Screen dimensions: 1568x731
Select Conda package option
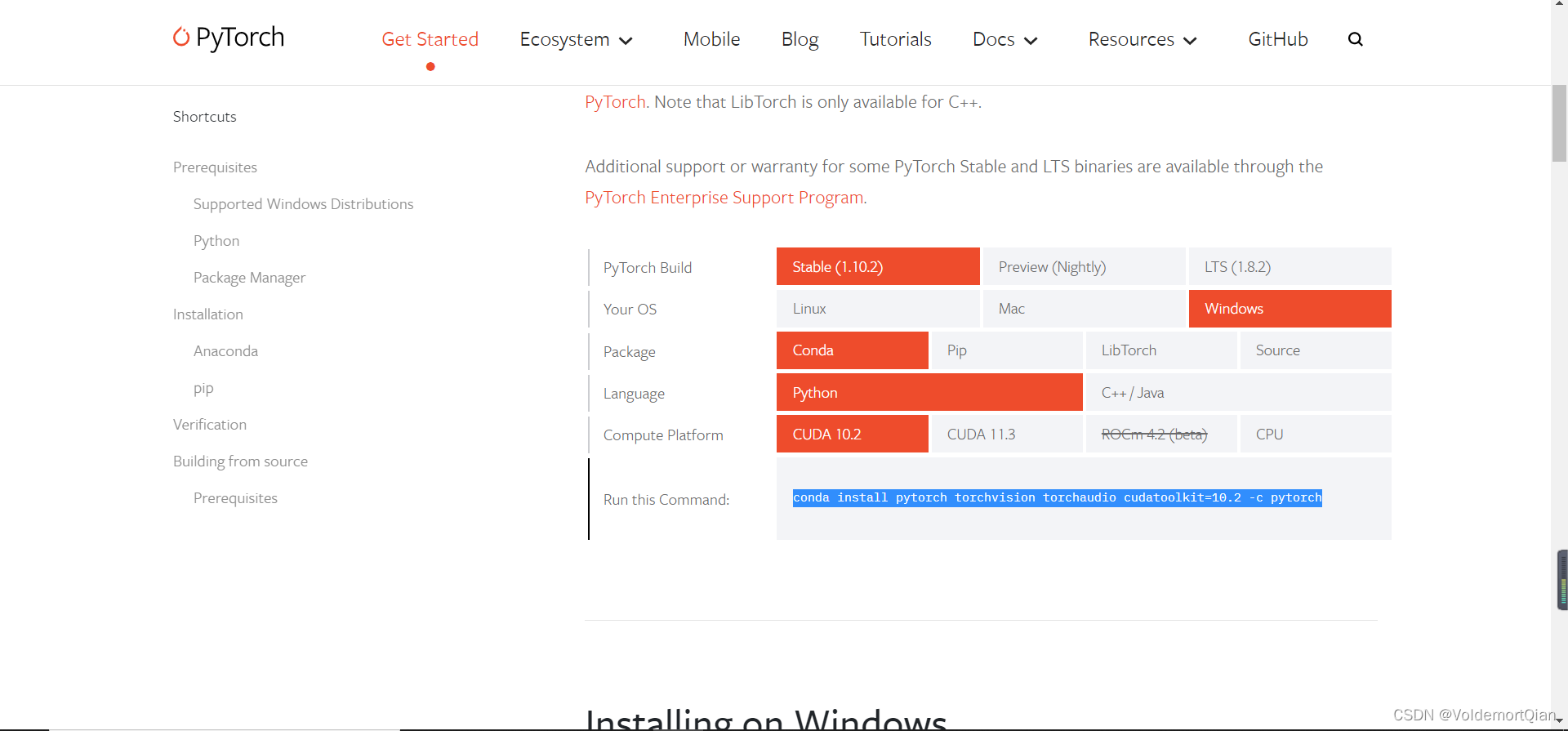pos(853,350)
